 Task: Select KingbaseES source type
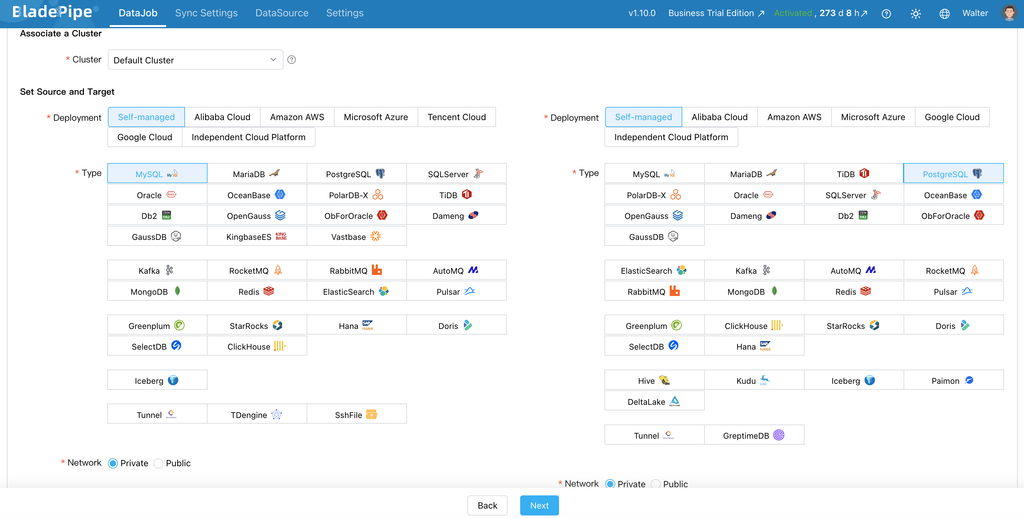point(257,236)
